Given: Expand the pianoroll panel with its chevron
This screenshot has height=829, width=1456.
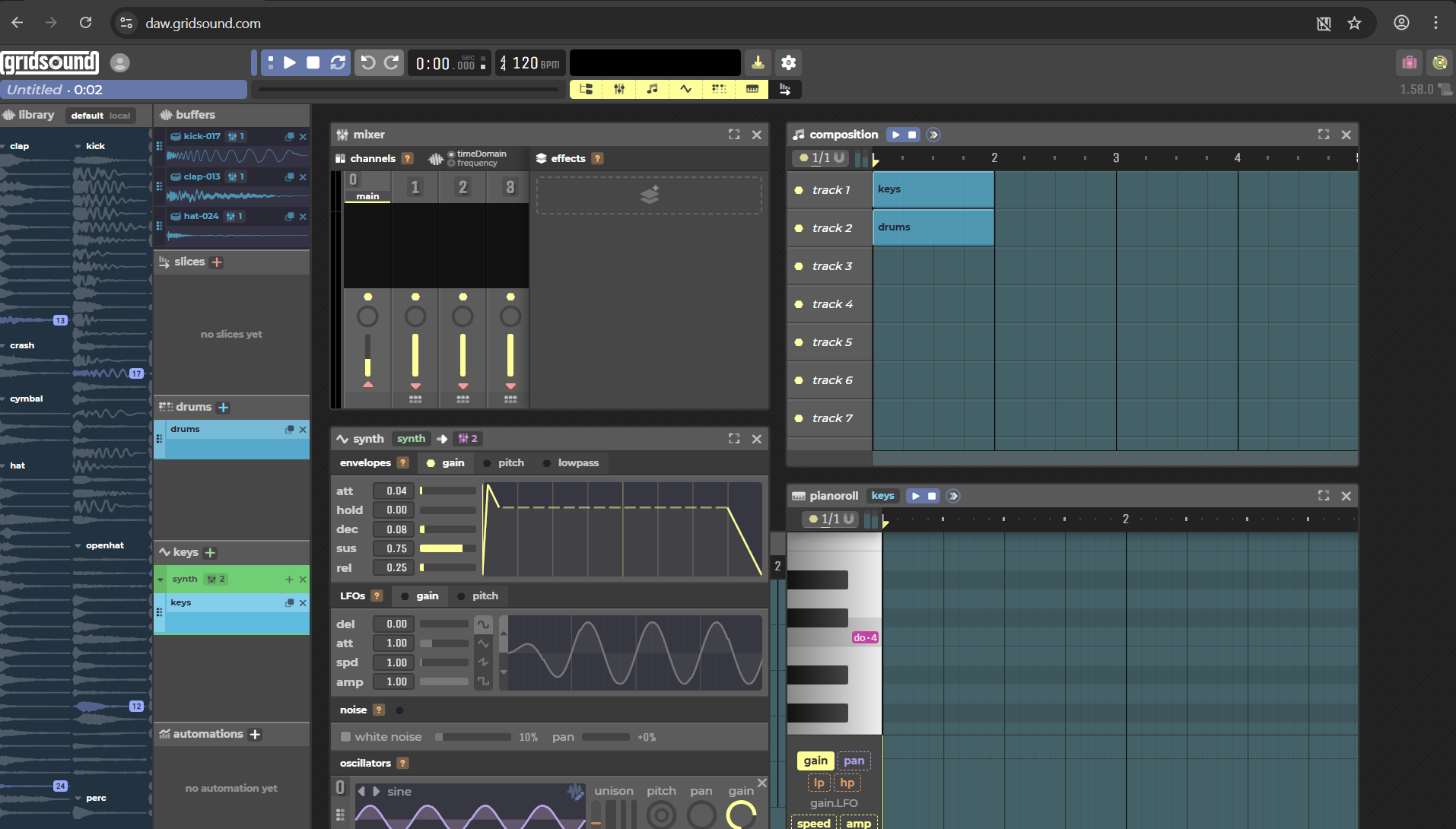Looking at the screenshot, I should click(953, 495).
